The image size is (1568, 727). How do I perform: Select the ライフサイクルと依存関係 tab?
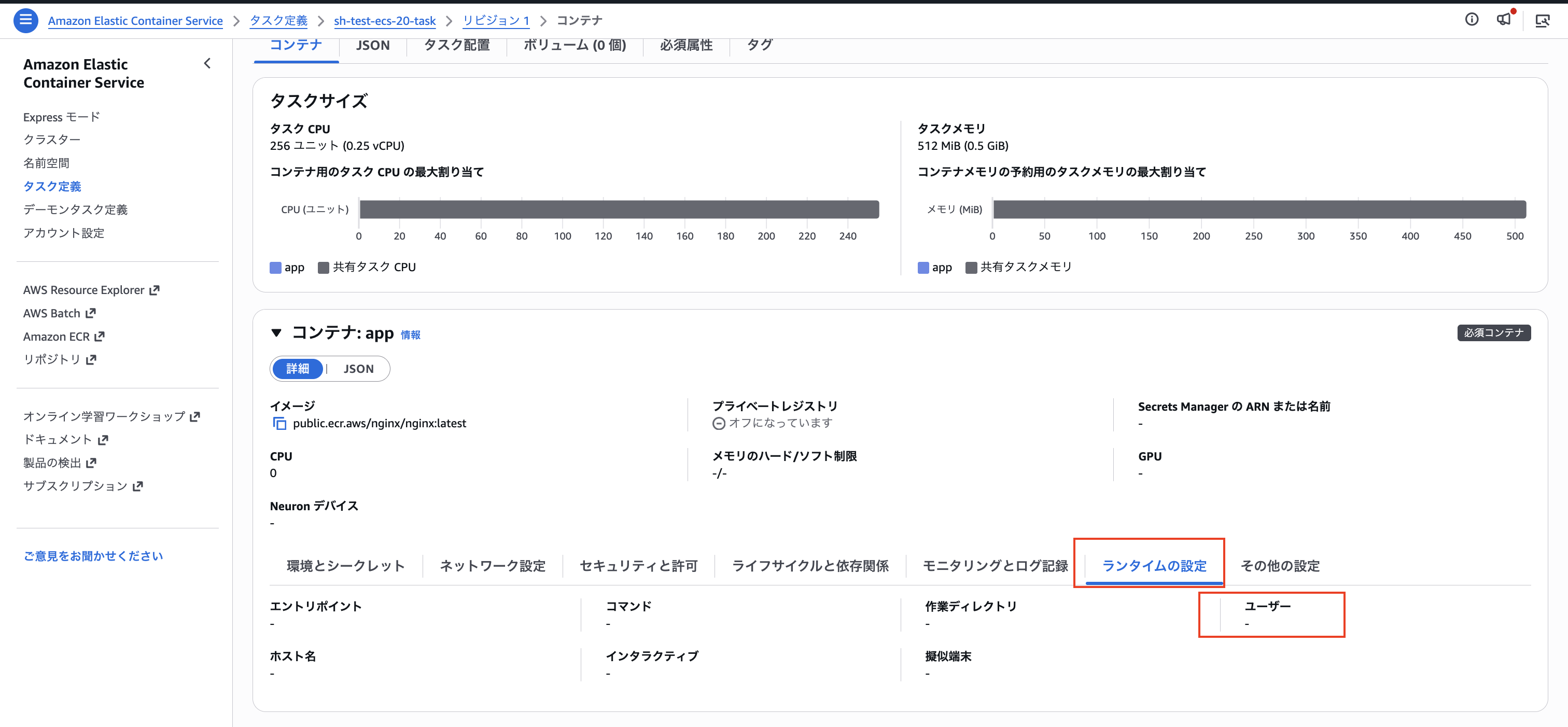pos(810,566)
